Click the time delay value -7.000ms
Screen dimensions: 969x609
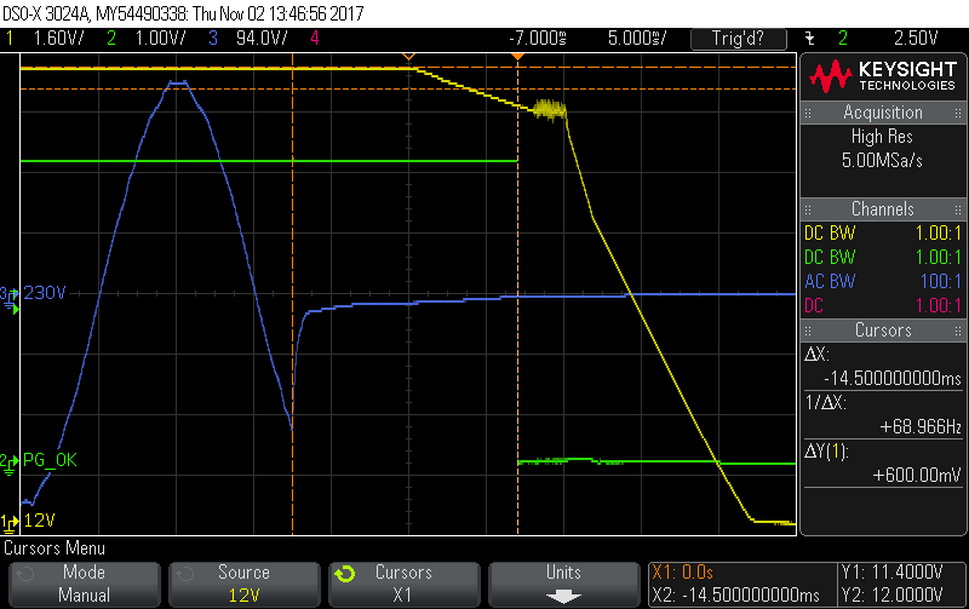(538, 38)
